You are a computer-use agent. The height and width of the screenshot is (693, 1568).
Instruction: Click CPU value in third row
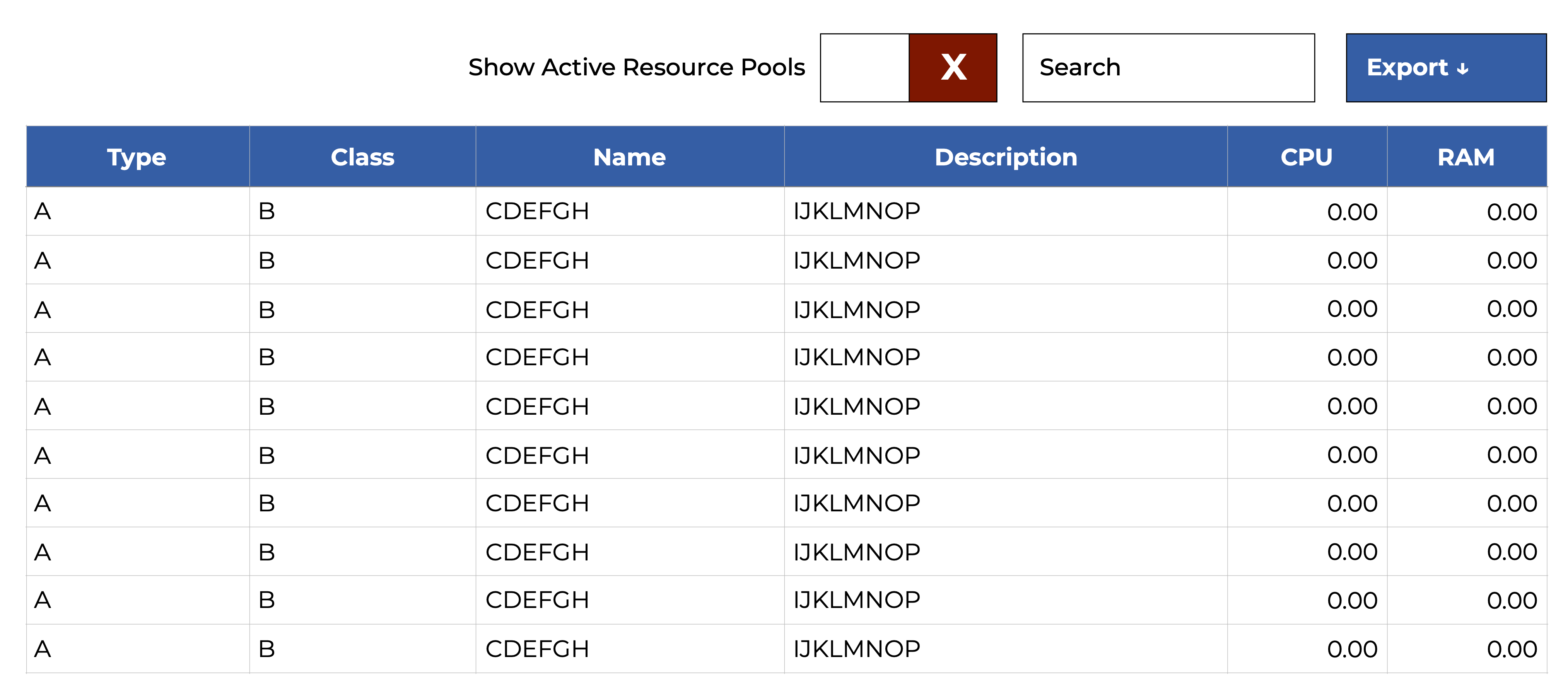coord(1352,309)
